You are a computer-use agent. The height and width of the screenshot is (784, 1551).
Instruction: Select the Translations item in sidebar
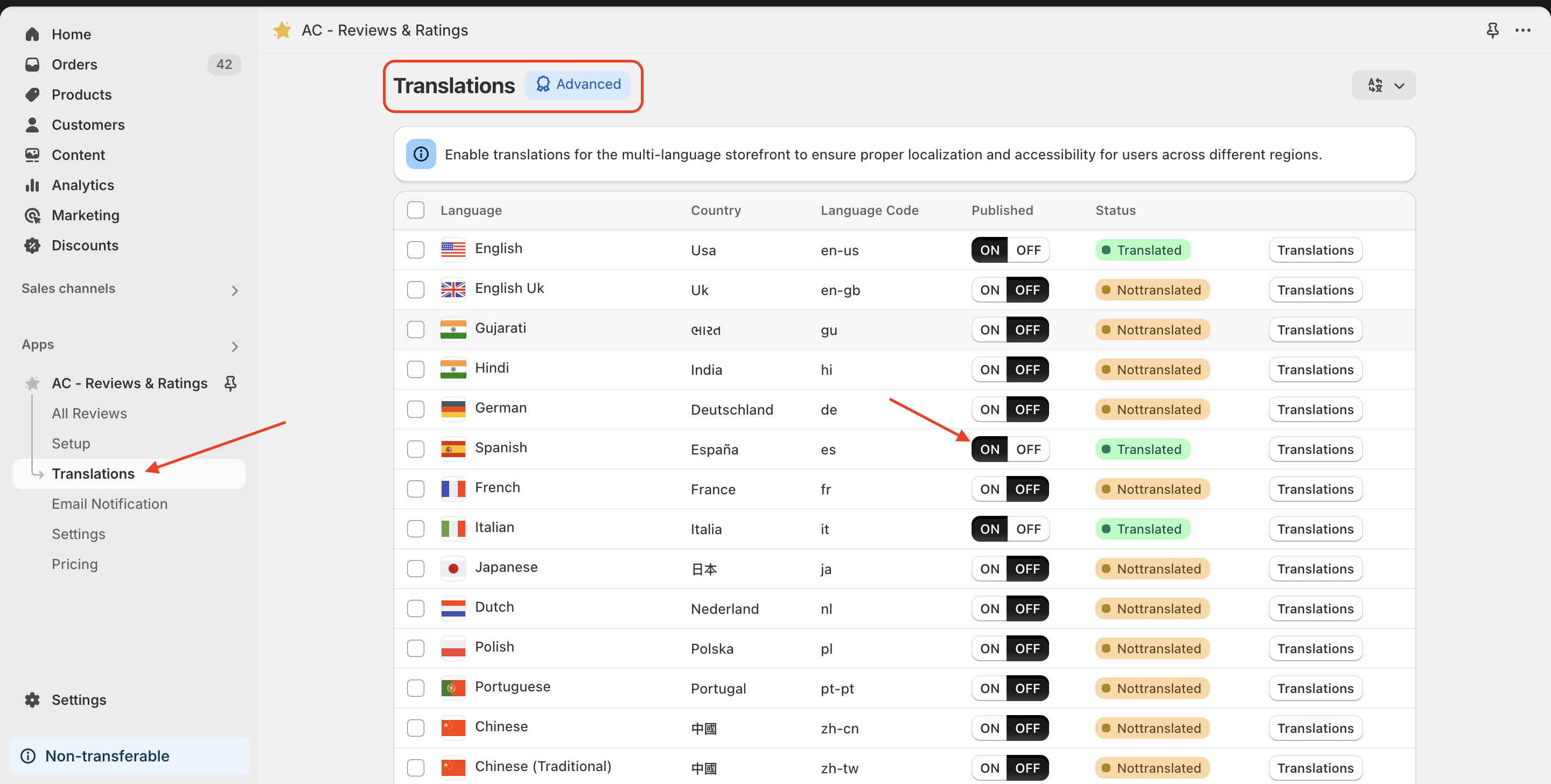(x=129, y=473)
